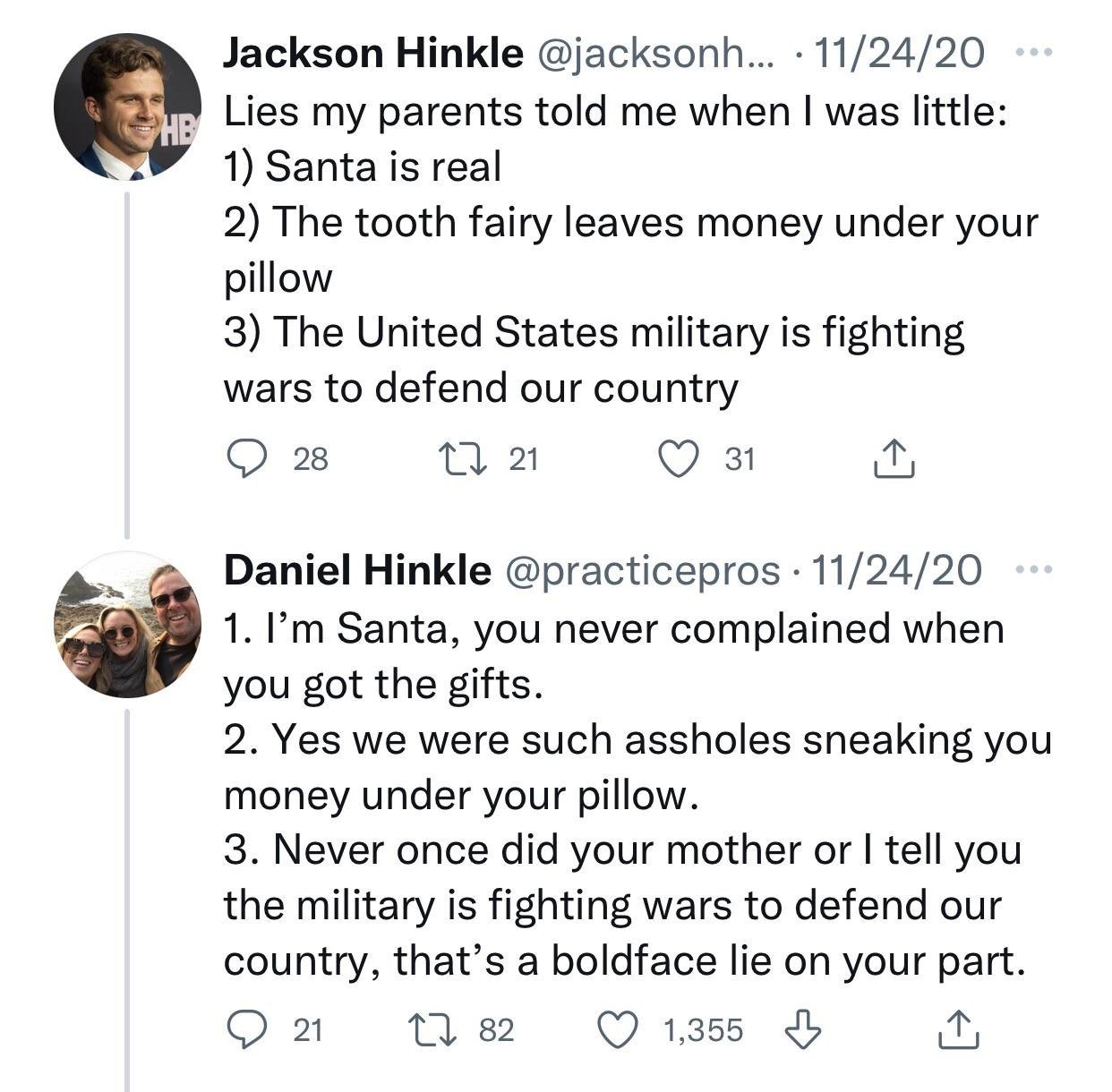Open more options on Daniel's reply
1112x1092 pixels.
coord(1036,570)
